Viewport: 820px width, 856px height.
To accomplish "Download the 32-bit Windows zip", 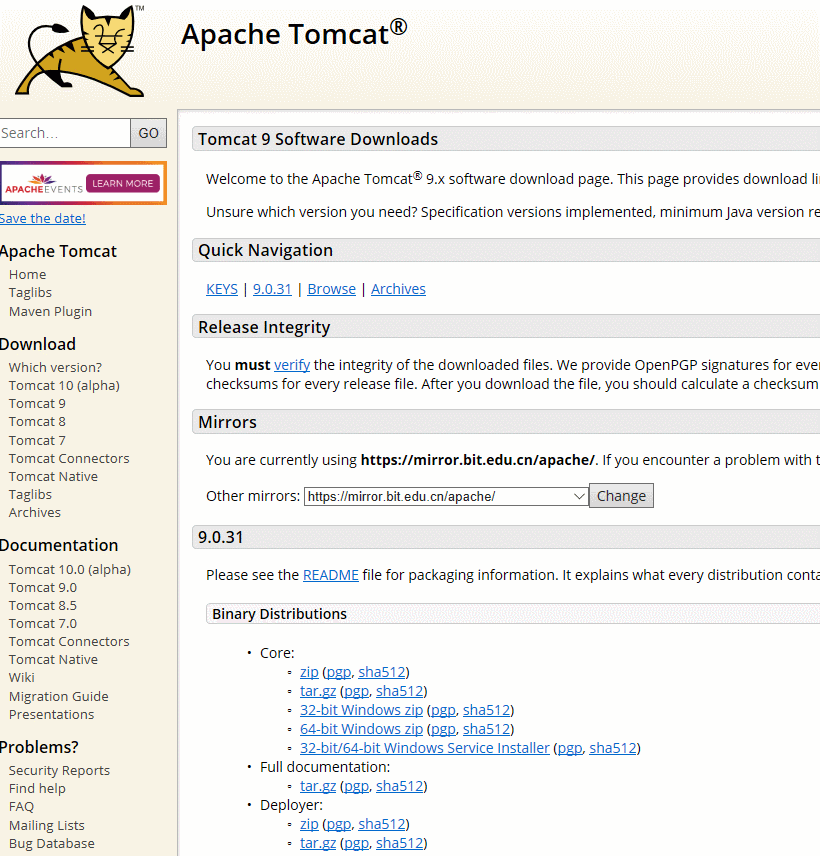I will click(361, 710).
